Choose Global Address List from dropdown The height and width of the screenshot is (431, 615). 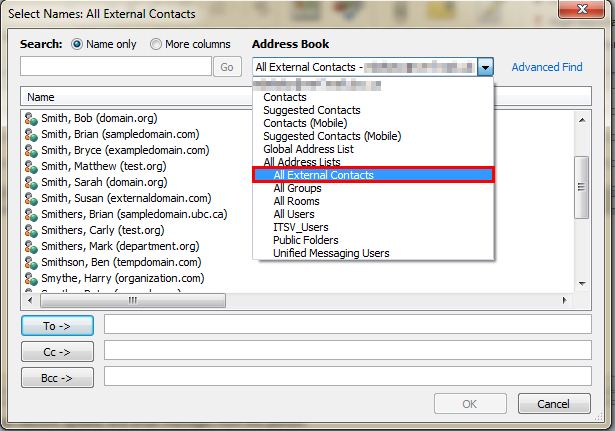tap(308, 149)
